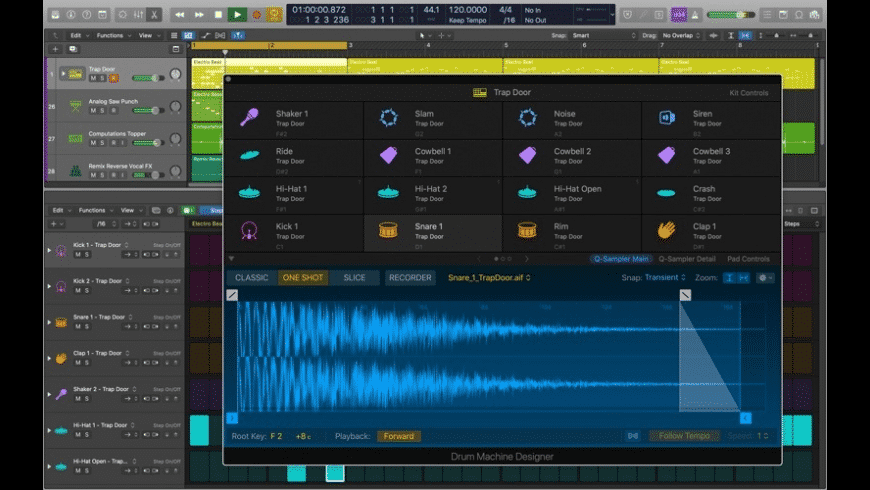Mute the Trap Door track
This screenshot has width=870, height=490.
pos(93,79)
